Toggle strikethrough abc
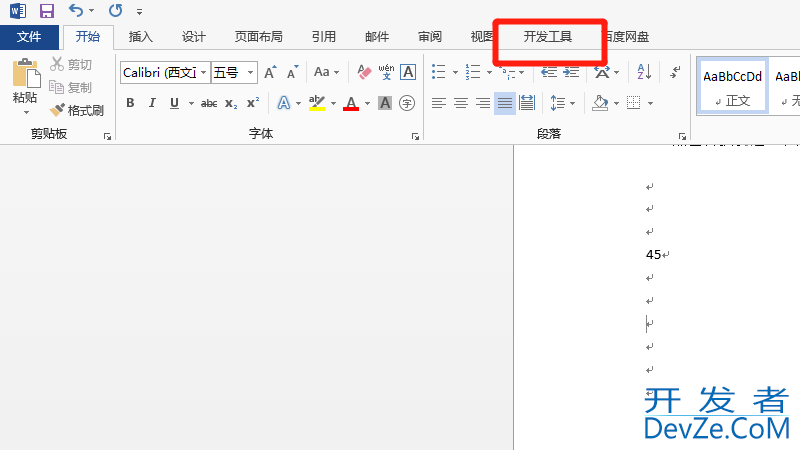800x450 pixels. (x=209, y=103)
